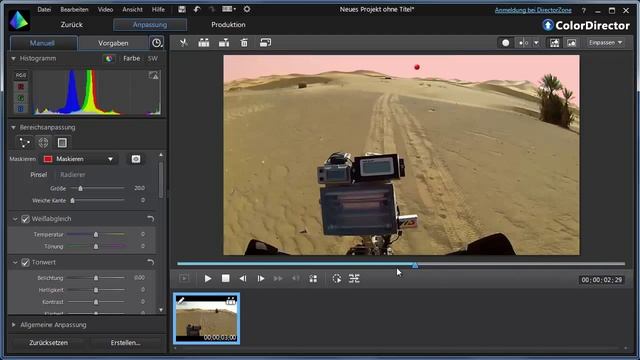640x360 pixels.
Task: Click the round mask display button
Action: click(x=505, y=43)
